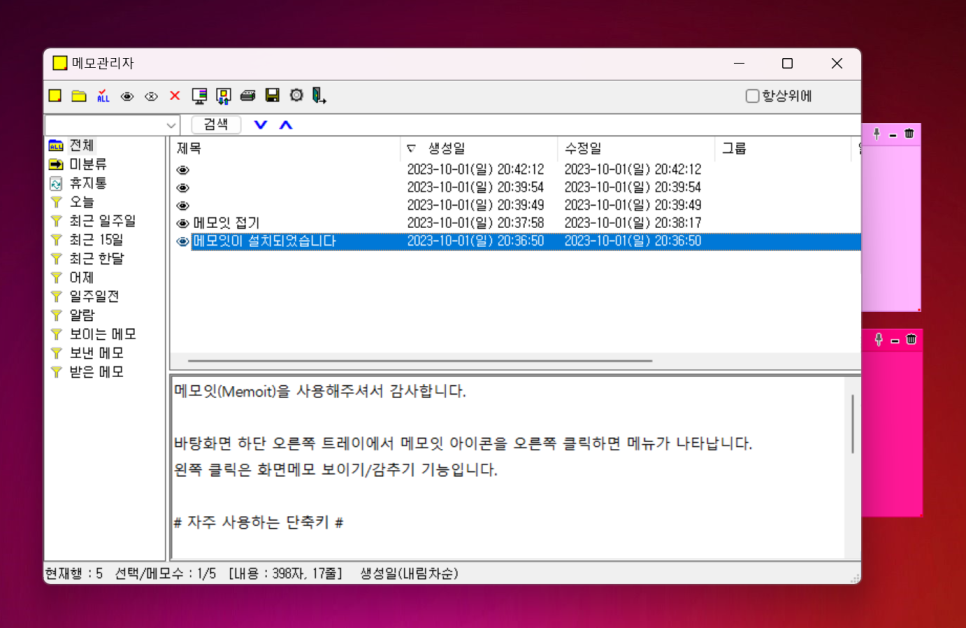Viewport: 966px width, 628px height.
Task: Select the 미분류 category in sidebar
Action: point(87,164)
